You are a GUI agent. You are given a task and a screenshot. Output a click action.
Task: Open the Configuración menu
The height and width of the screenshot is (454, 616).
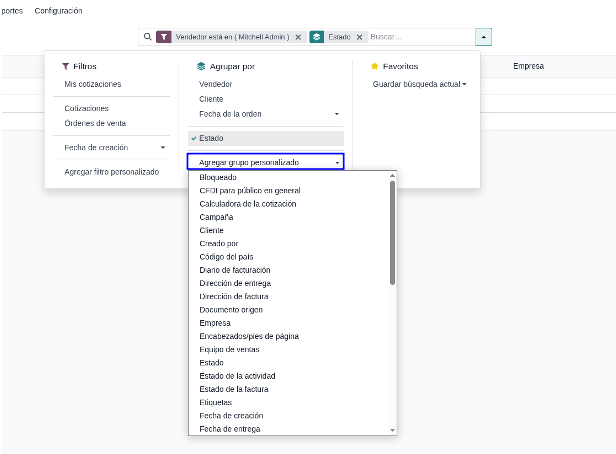(x=59, y=11)
